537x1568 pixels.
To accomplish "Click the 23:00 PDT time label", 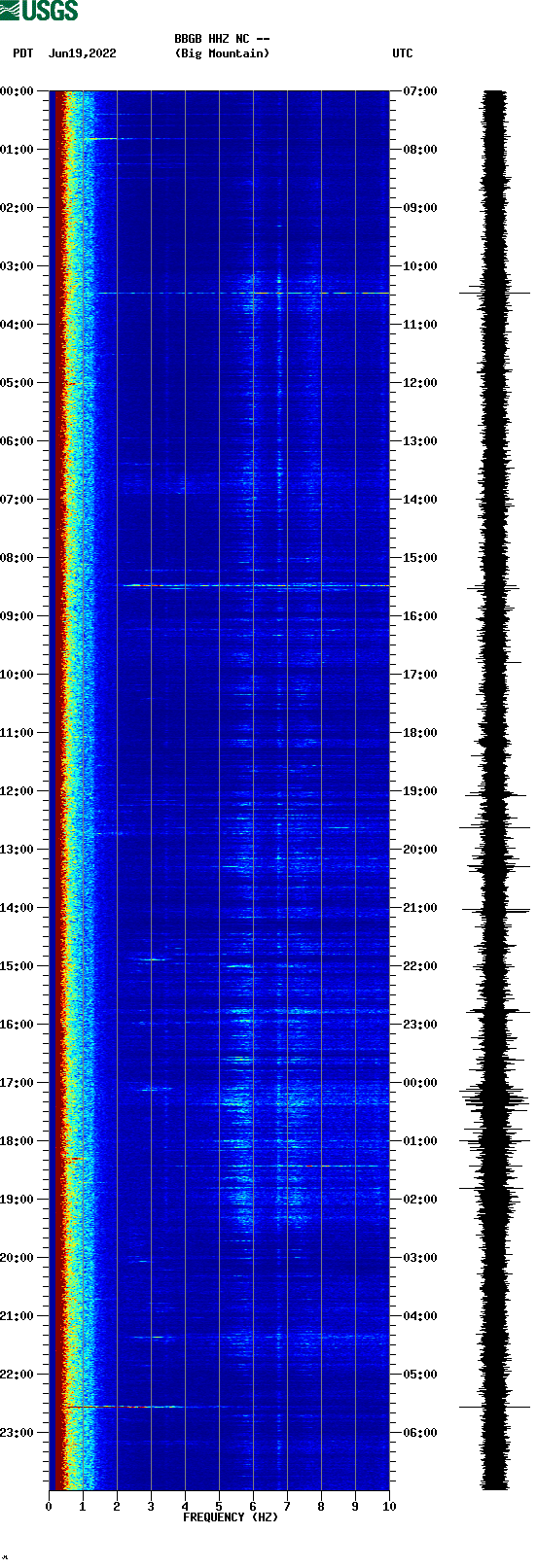I will (x=17, y=1433).
